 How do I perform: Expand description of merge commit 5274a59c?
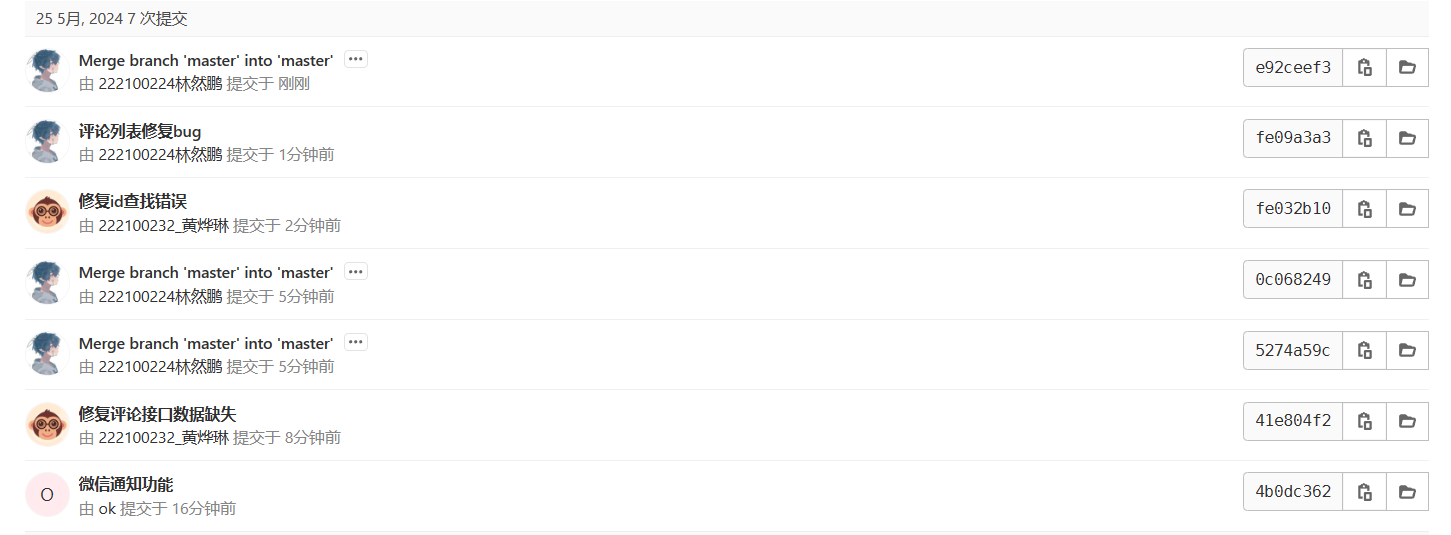tap(356, 342)
